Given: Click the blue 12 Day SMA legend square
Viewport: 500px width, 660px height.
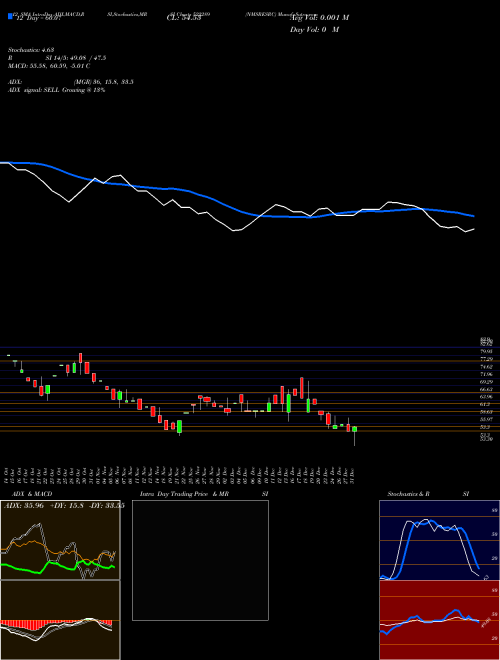Looking at the screenshot, I should pyautogui.click(x=10, y=16).
